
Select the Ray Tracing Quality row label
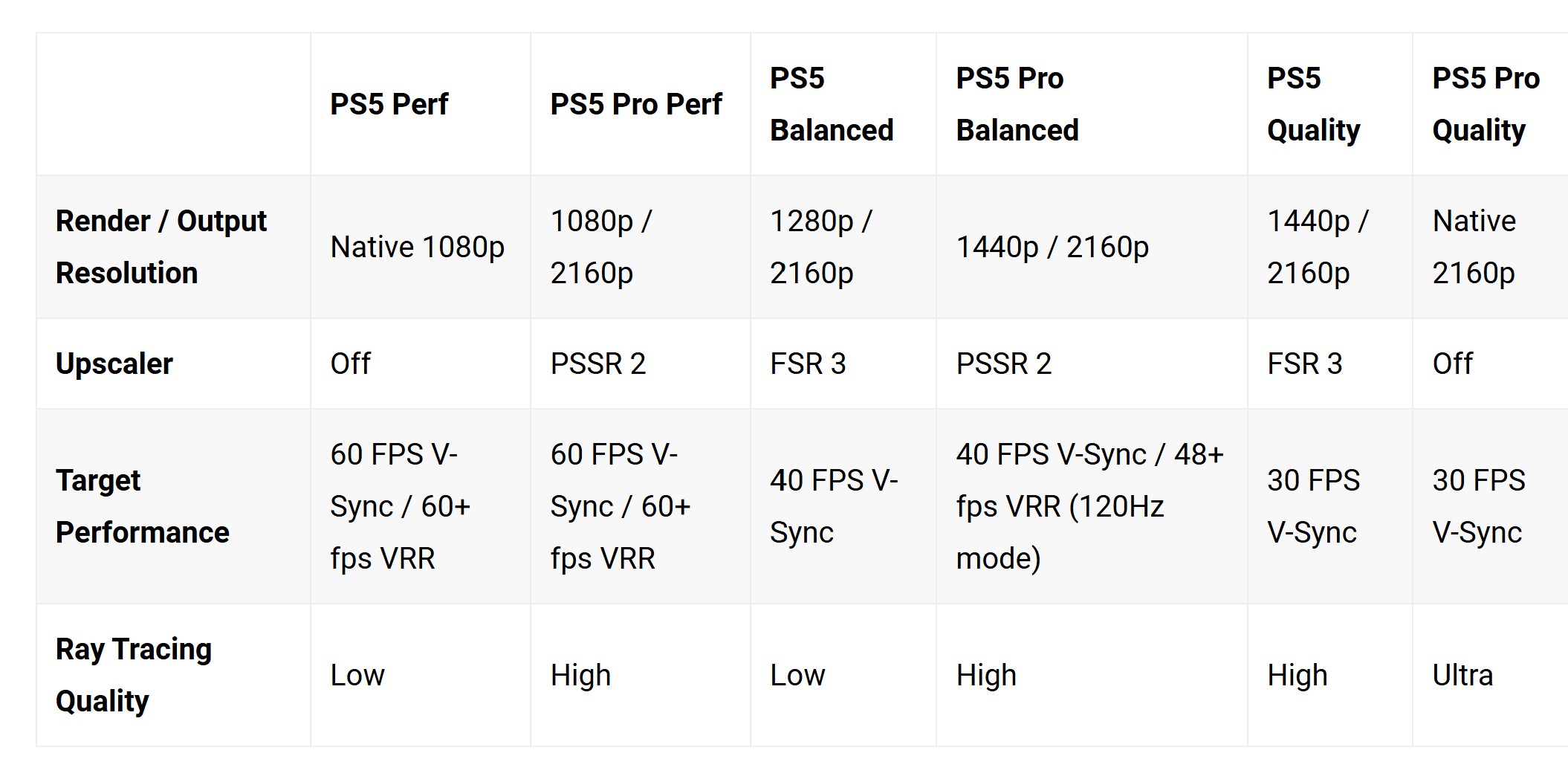click(x=134, y=675)
